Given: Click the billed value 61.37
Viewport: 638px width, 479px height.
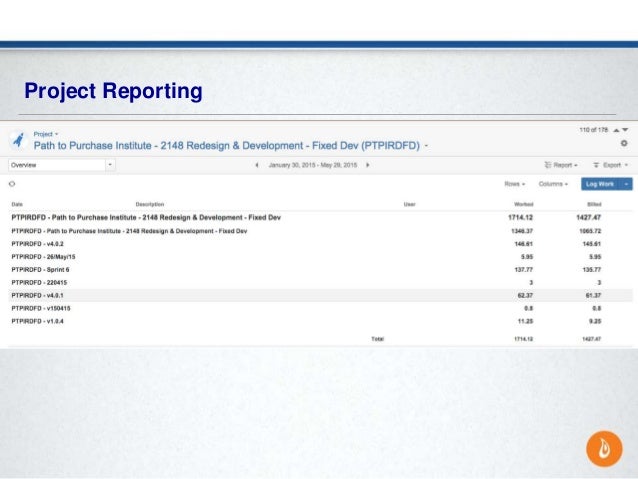Looking at the screenshot, I should (593, 295).
